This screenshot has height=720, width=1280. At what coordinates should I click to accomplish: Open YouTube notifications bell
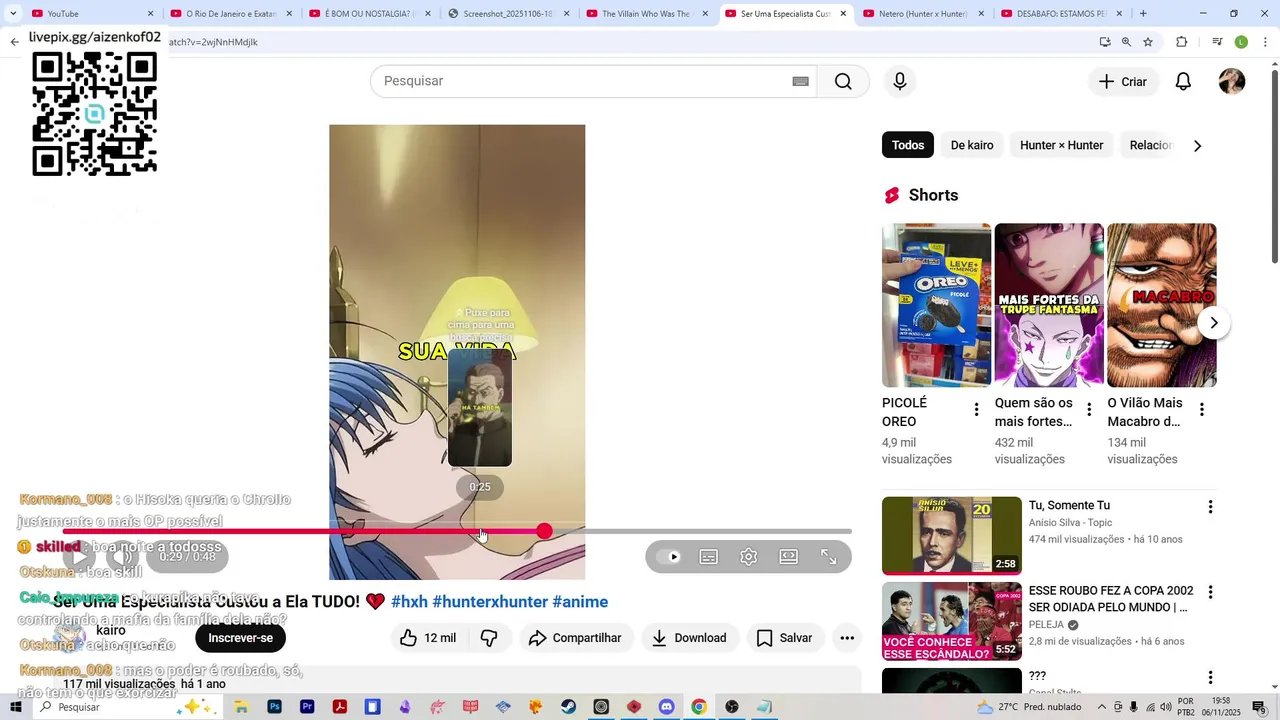click(1183, 82)
